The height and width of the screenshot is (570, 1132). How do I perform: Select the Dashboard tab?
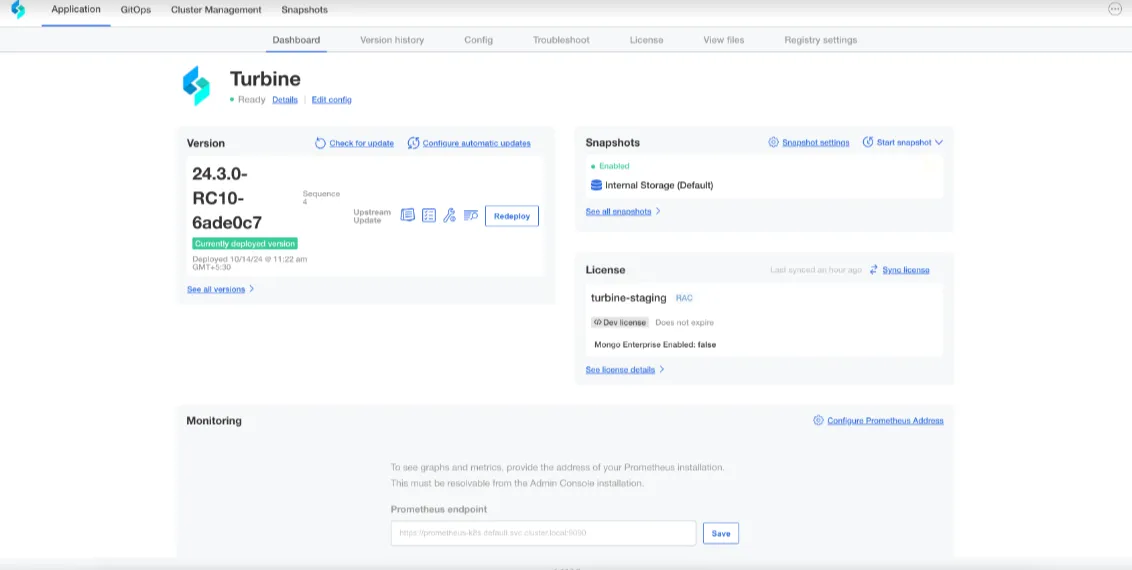point(296,40)
